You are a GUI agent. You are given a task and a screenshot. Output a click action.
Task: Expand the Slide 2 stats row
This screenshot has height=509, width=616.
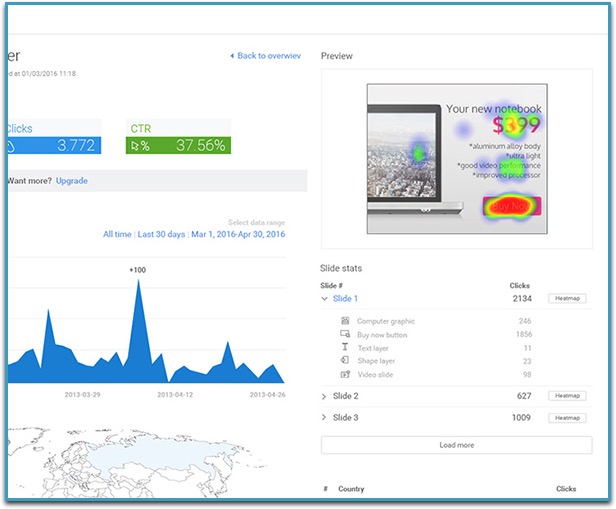click(324, 397)
